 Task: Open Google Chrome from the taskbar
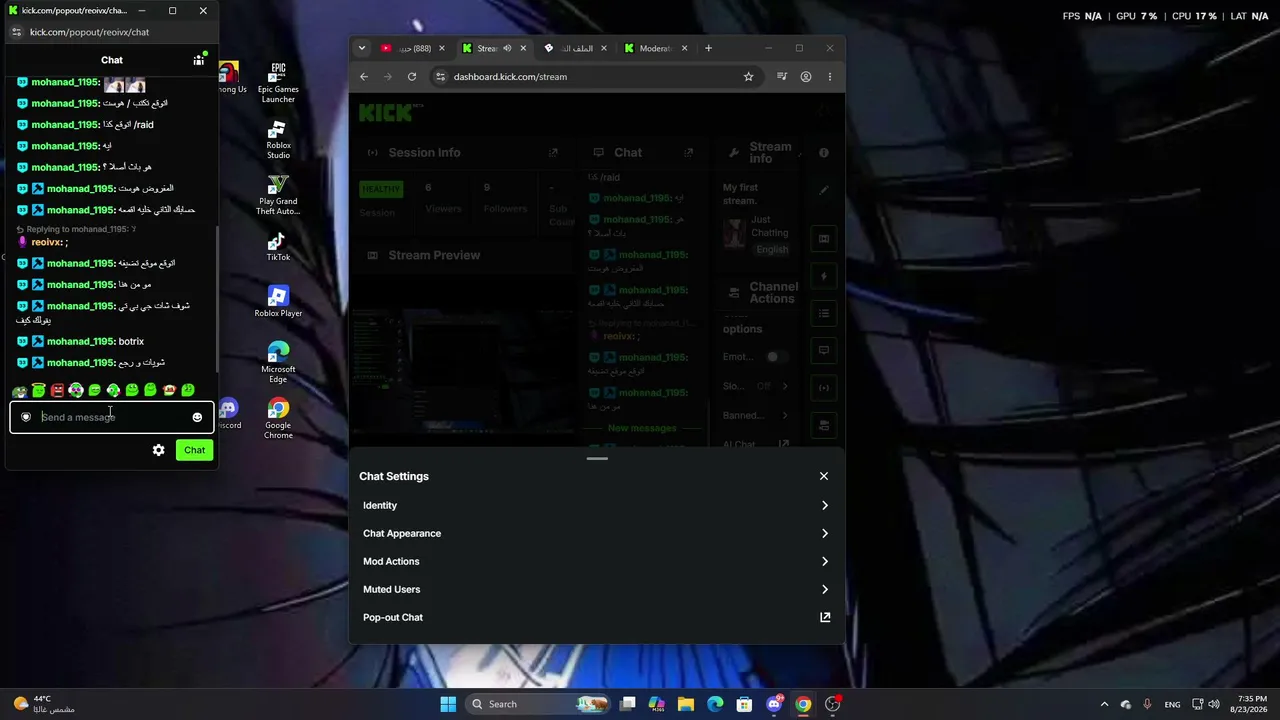(803, 704)
